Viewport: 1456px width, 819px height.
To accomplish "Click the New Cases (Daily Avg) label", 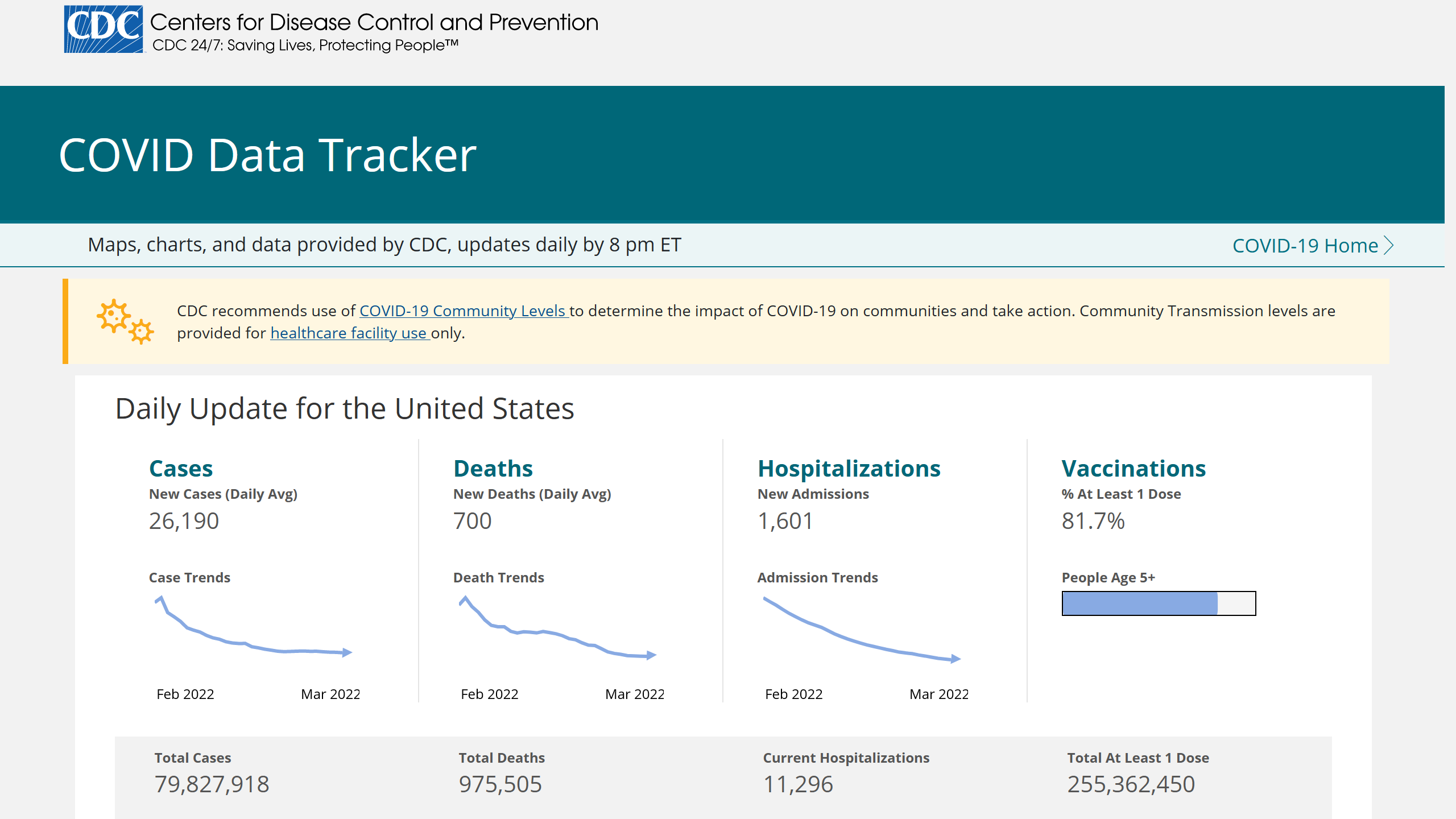I will (223, 494).
